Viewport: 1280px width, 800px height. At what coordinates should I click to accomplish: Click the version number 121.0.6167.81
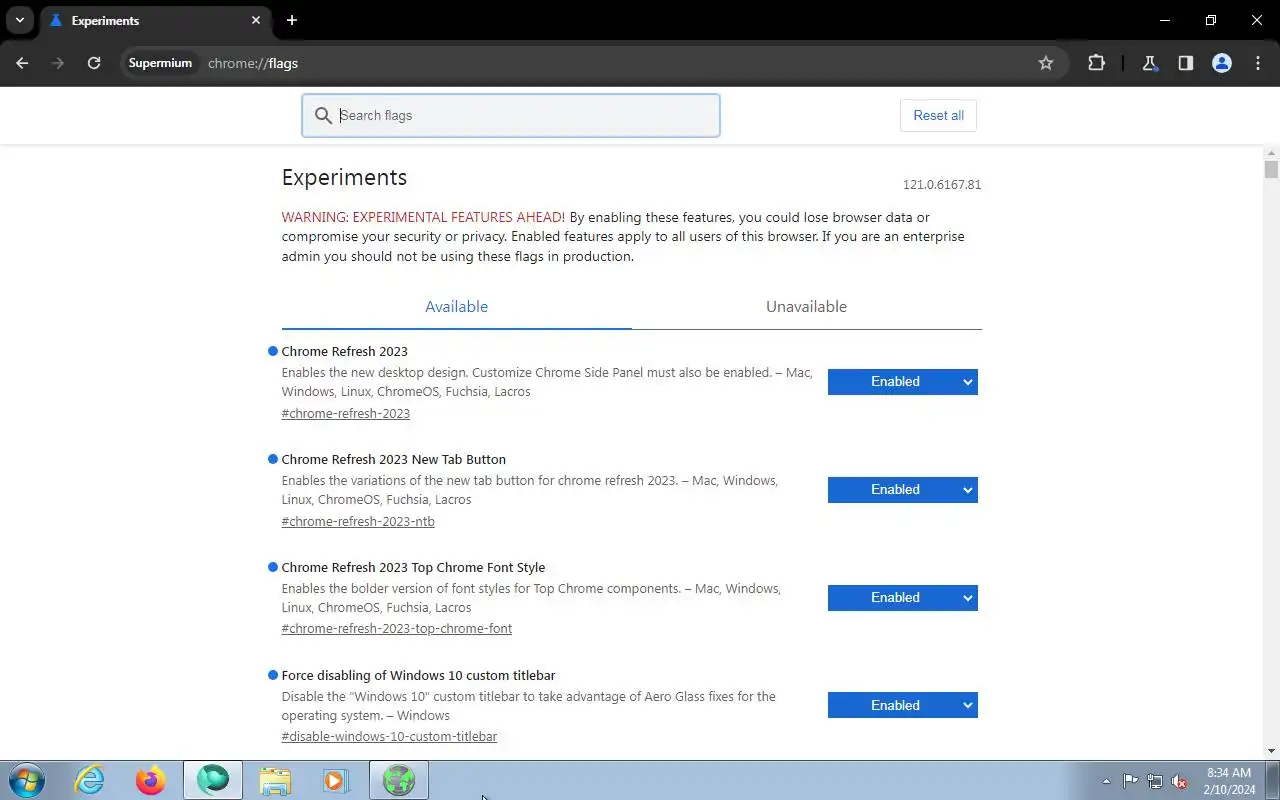tap(942, 185)
